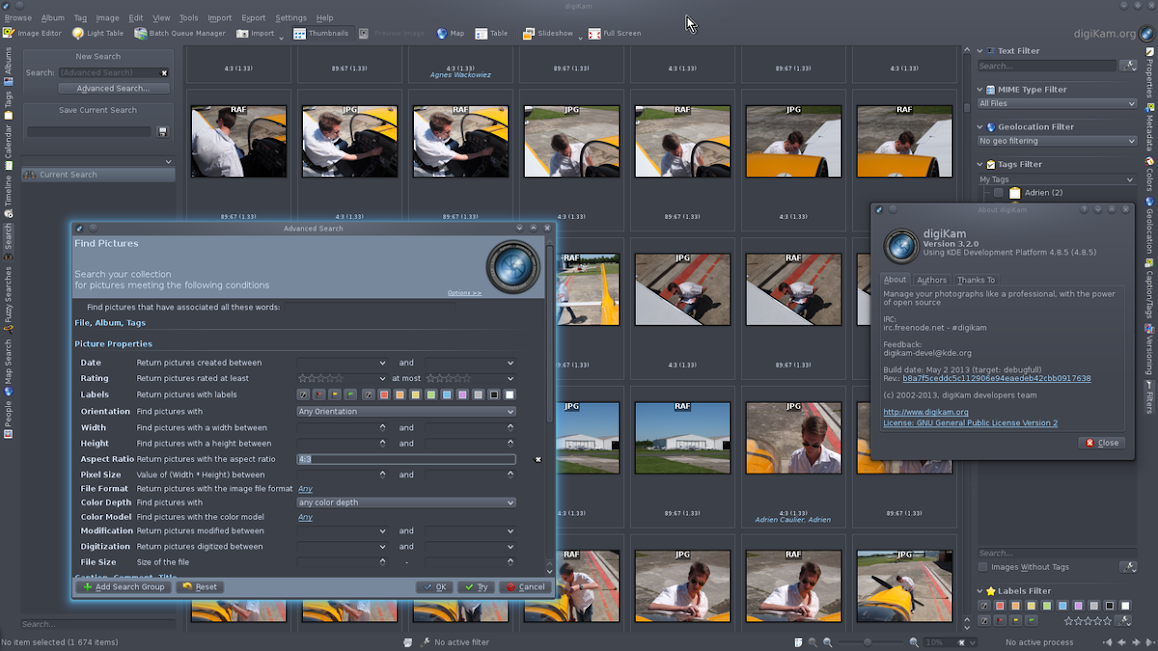Screen dimensions: 1158x651
Task: Toggle the red flag pick label filter
Action: click(x=1000, y=621)
